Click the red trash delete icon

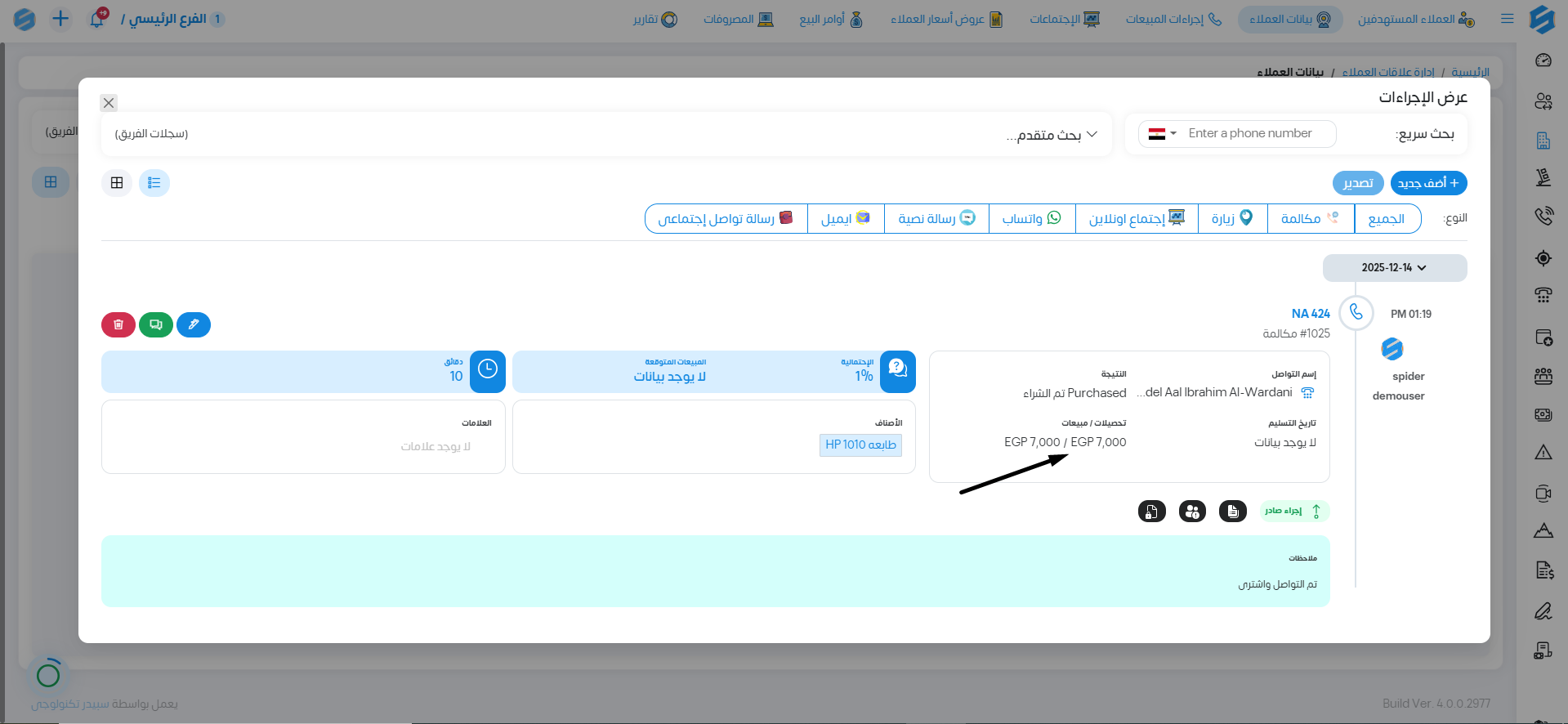(118, 324)
